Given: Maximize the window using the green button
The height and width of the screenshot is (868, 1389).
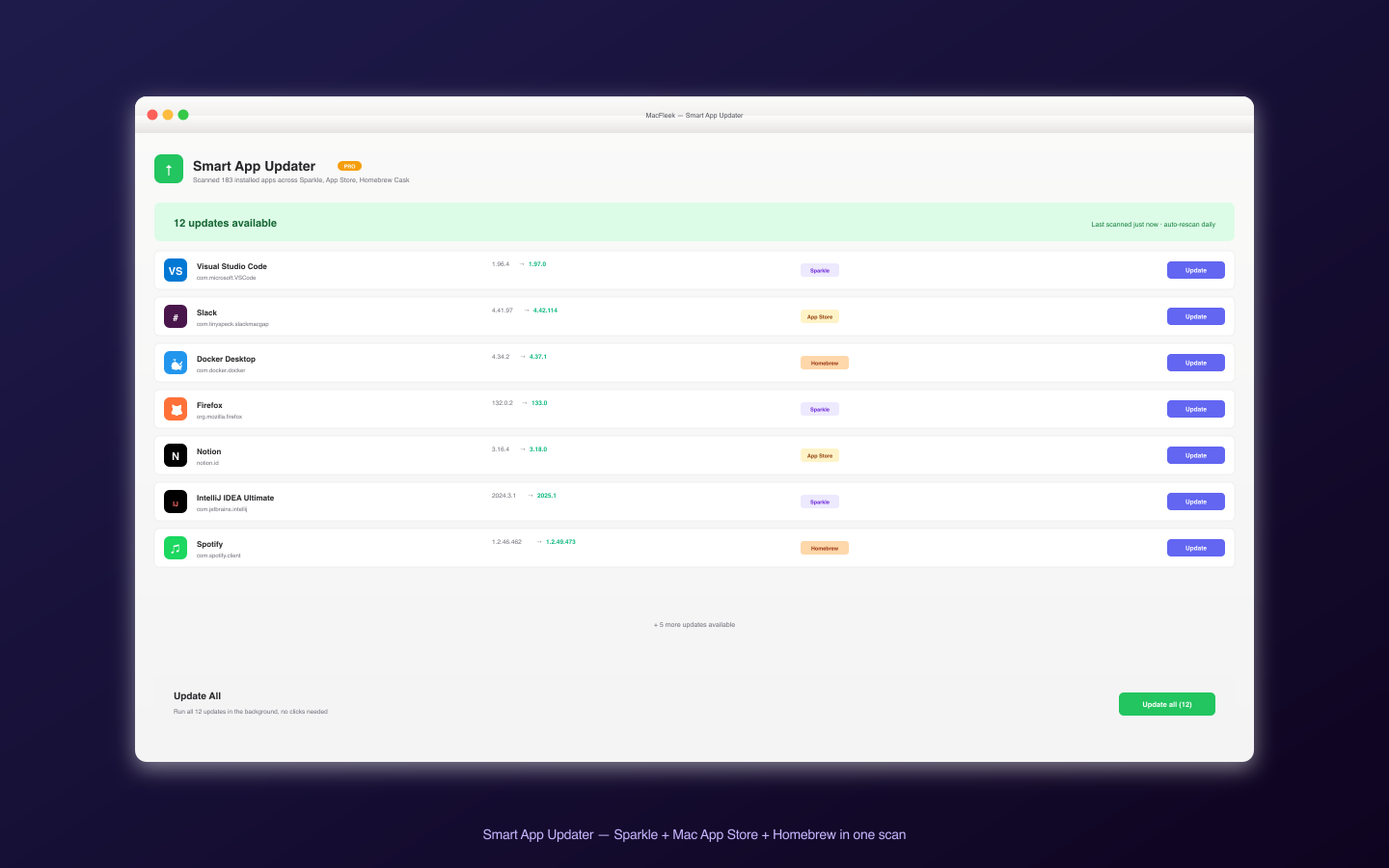Looking at the screenshot, I should click(x=183, y=115).
